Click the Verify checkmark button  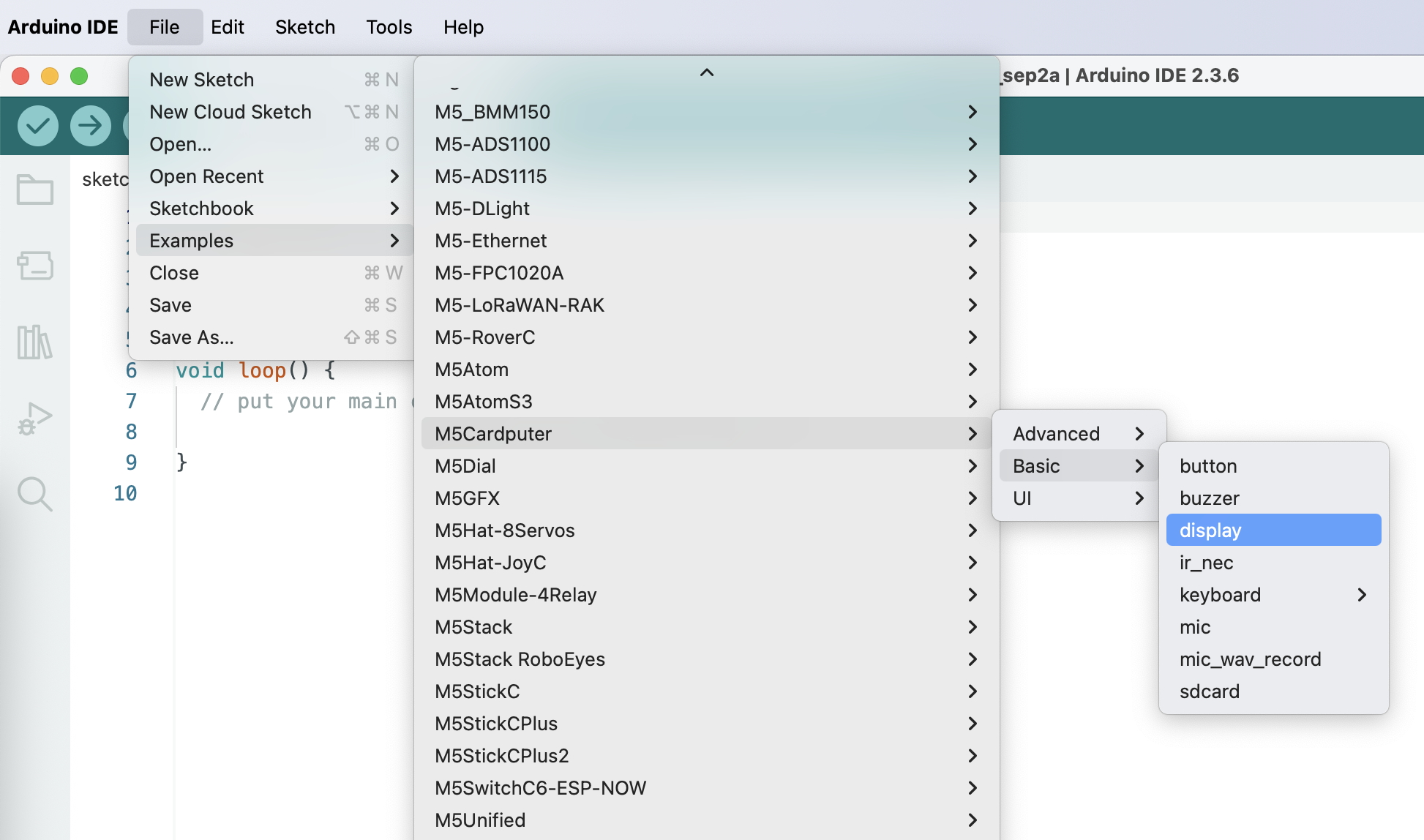[38, 126]
